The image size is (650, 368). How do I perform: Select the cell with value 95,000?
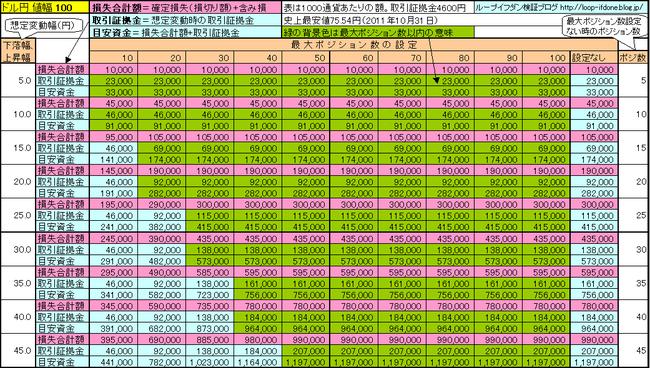point(114,137)
